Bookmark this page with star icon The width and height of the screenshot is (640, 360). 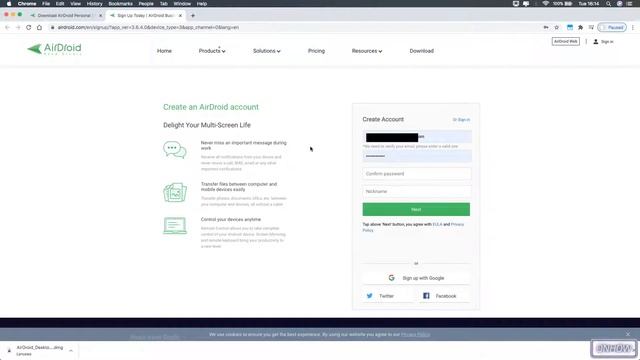pos(556,27)
